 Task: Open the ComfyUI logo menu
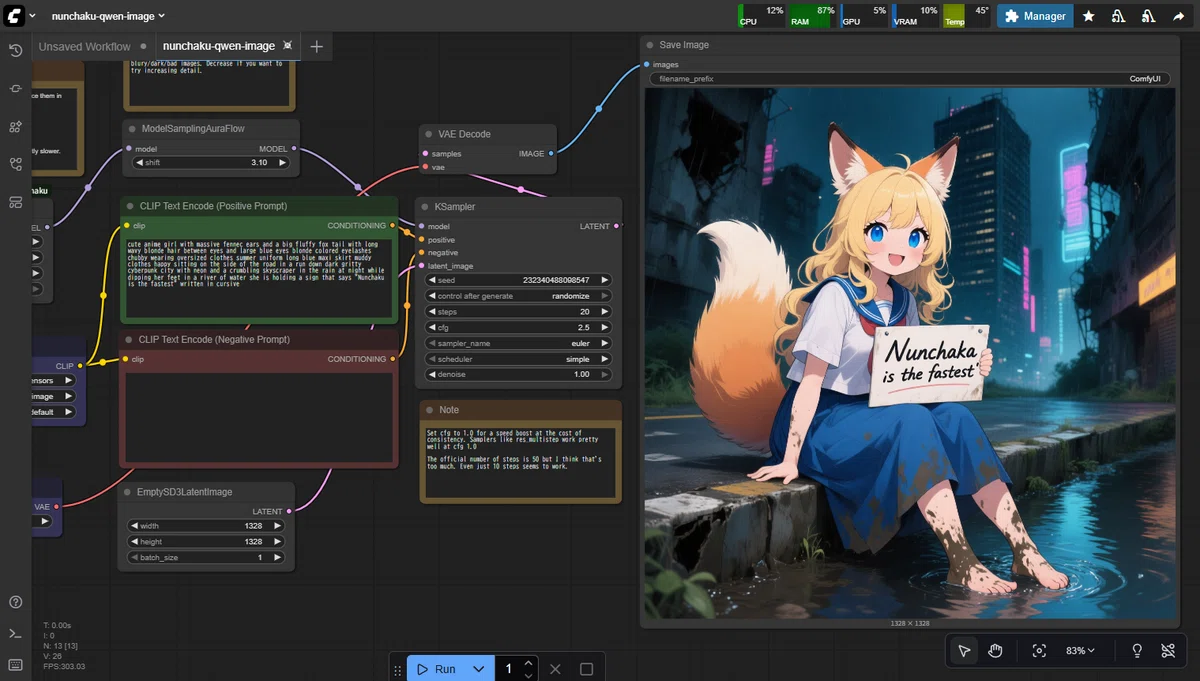pyautogui.click(x=15, y=15)
